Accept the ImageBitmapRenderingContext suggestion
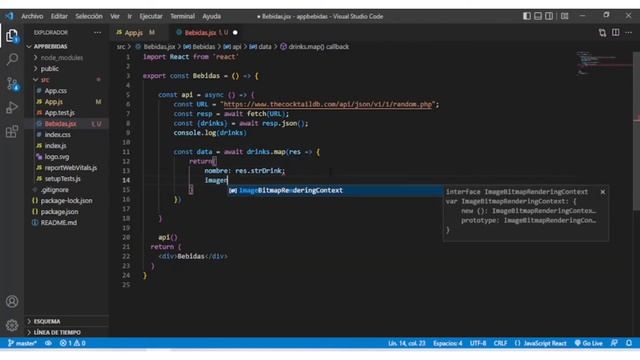Image resolution: width=640 pixels, height=360 pixels. pos(335,191)
